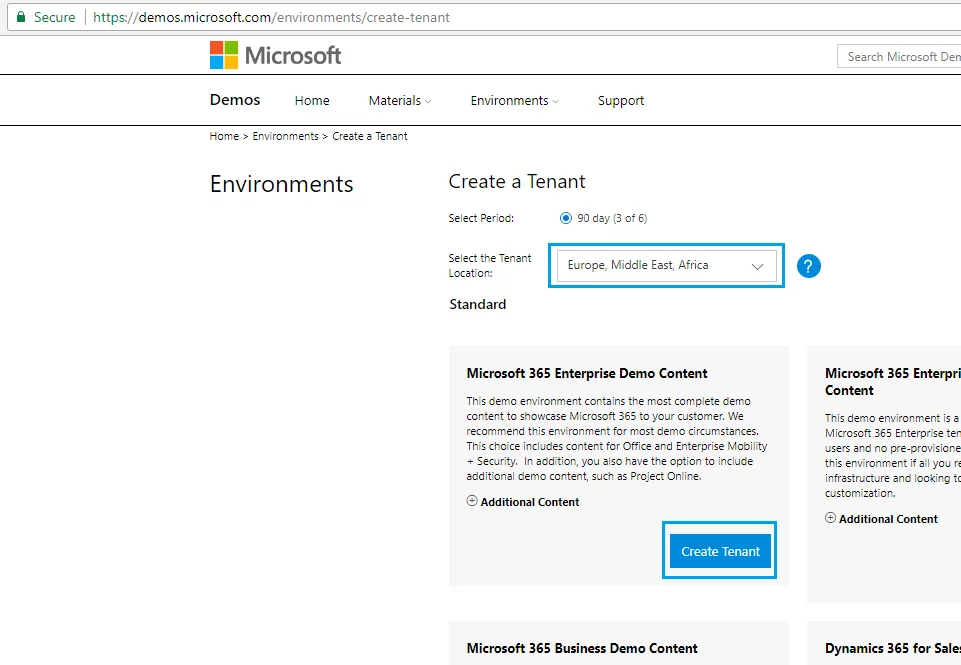This screenshot has height=665, width=961.
Task: Go to Home in the navigation bar
Action: pos(312,101)
